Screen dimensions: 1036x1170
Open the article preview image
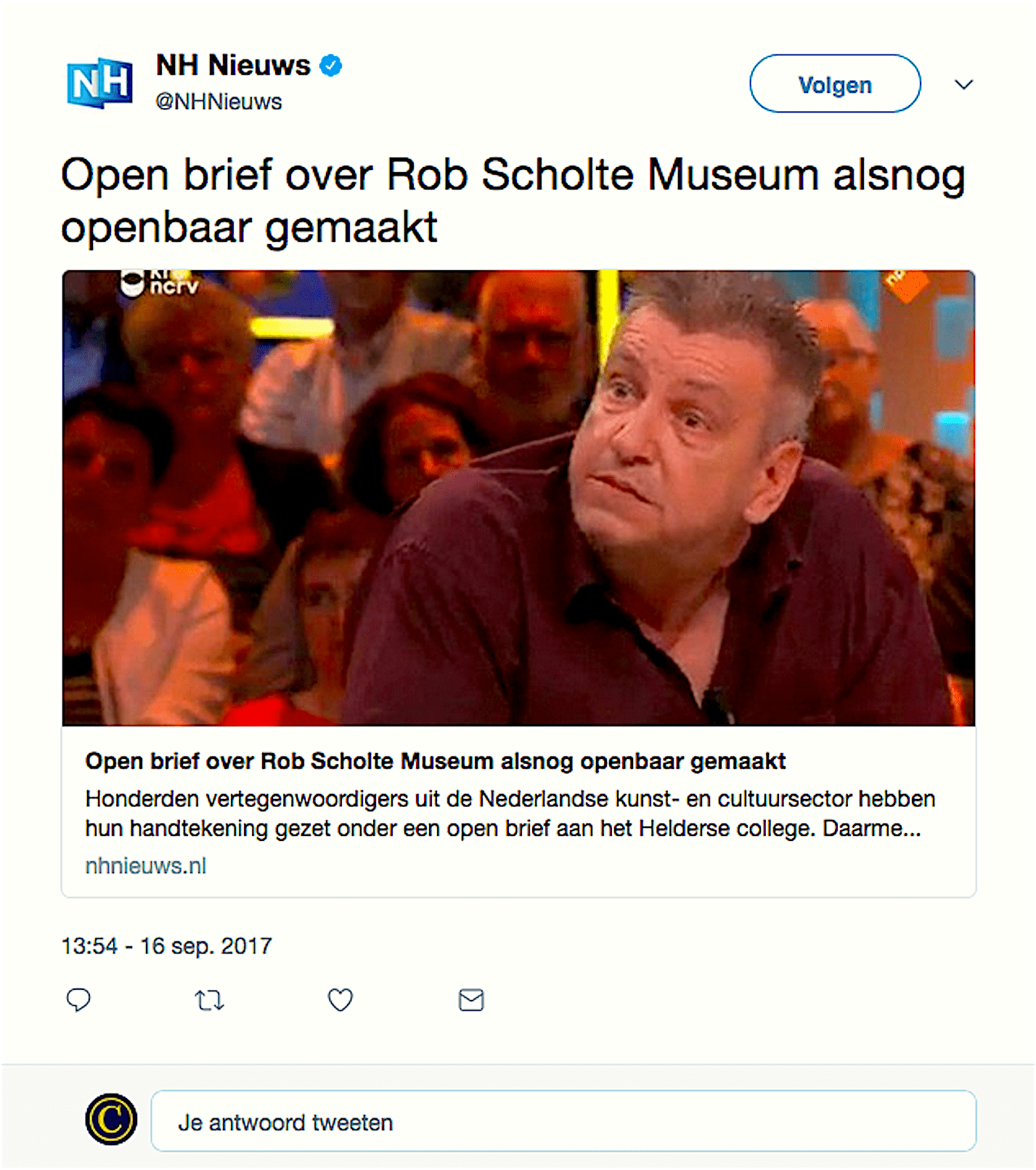click(x=518, y=497)
